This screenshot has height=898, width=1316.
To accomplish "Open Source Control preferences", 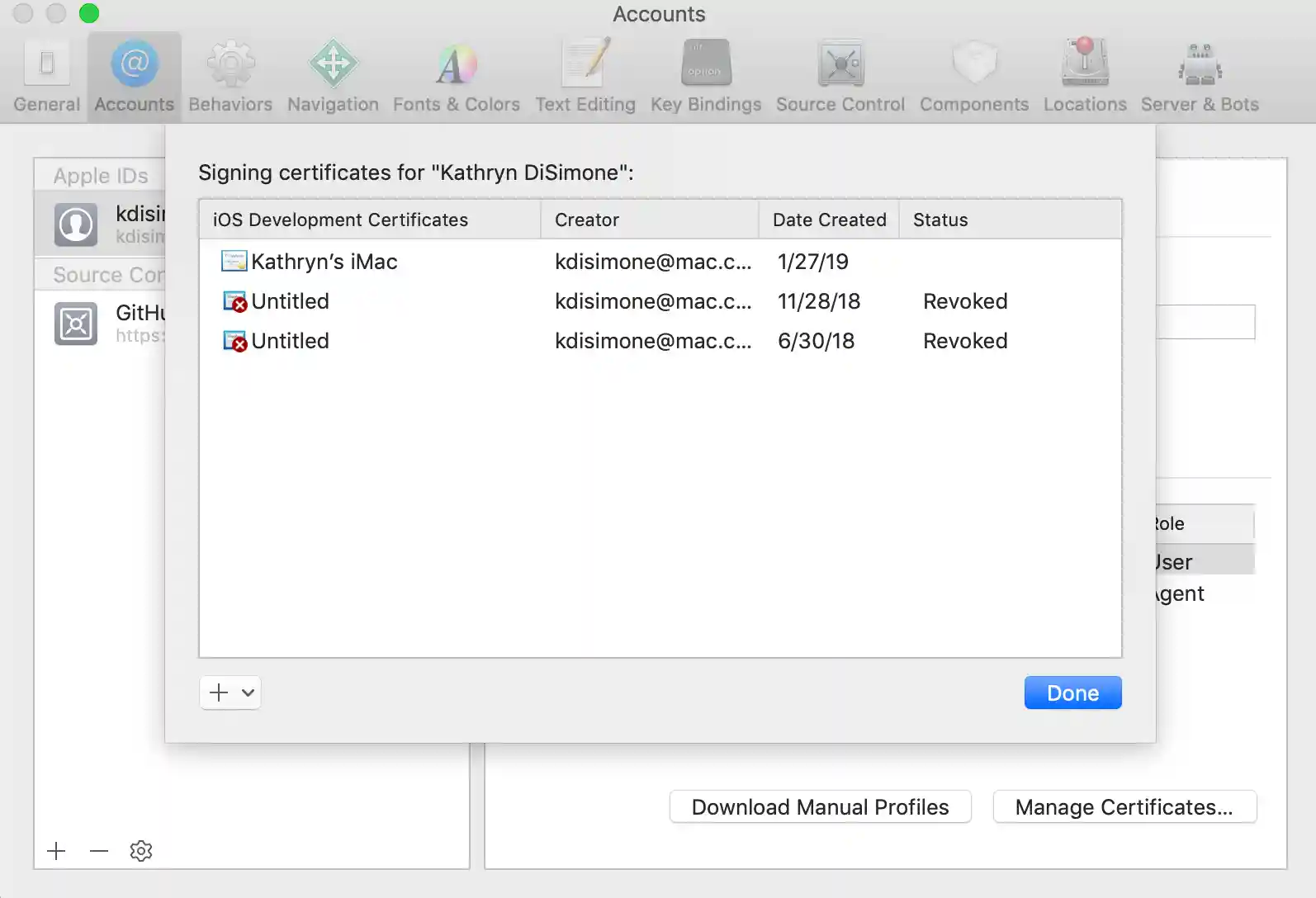I will point(840,76).
